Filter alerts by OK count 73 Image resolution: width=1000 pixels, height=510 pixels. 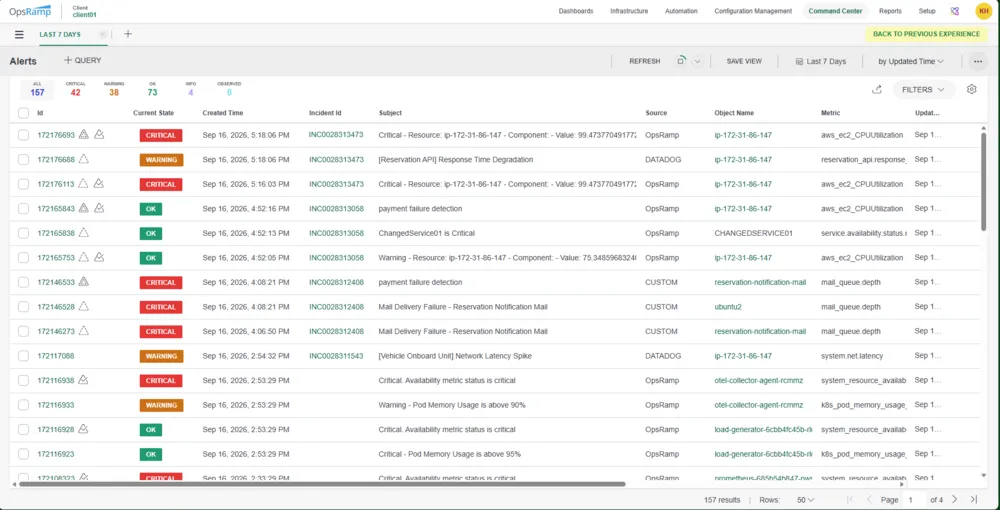(x=152, y=89)
